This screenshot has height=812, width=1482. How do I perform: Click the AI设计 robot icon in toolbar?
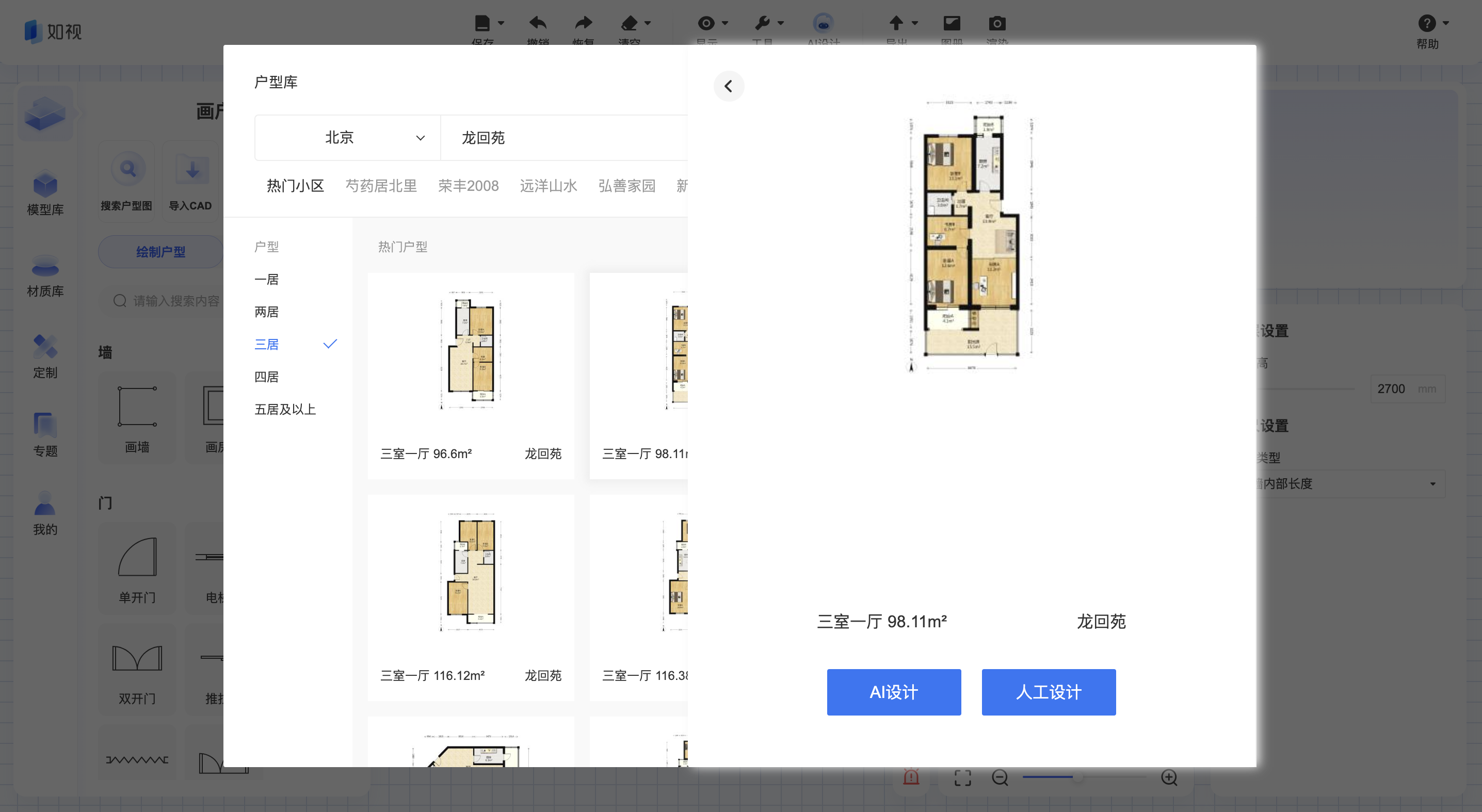(823, 24)
